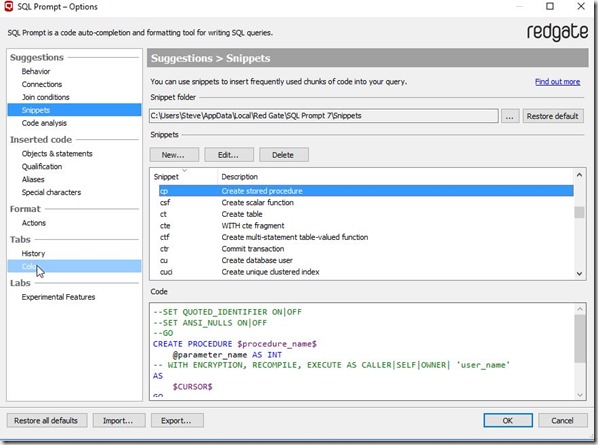
Task: Close the SQL Prompt Options window
Action: coord(581,6)
